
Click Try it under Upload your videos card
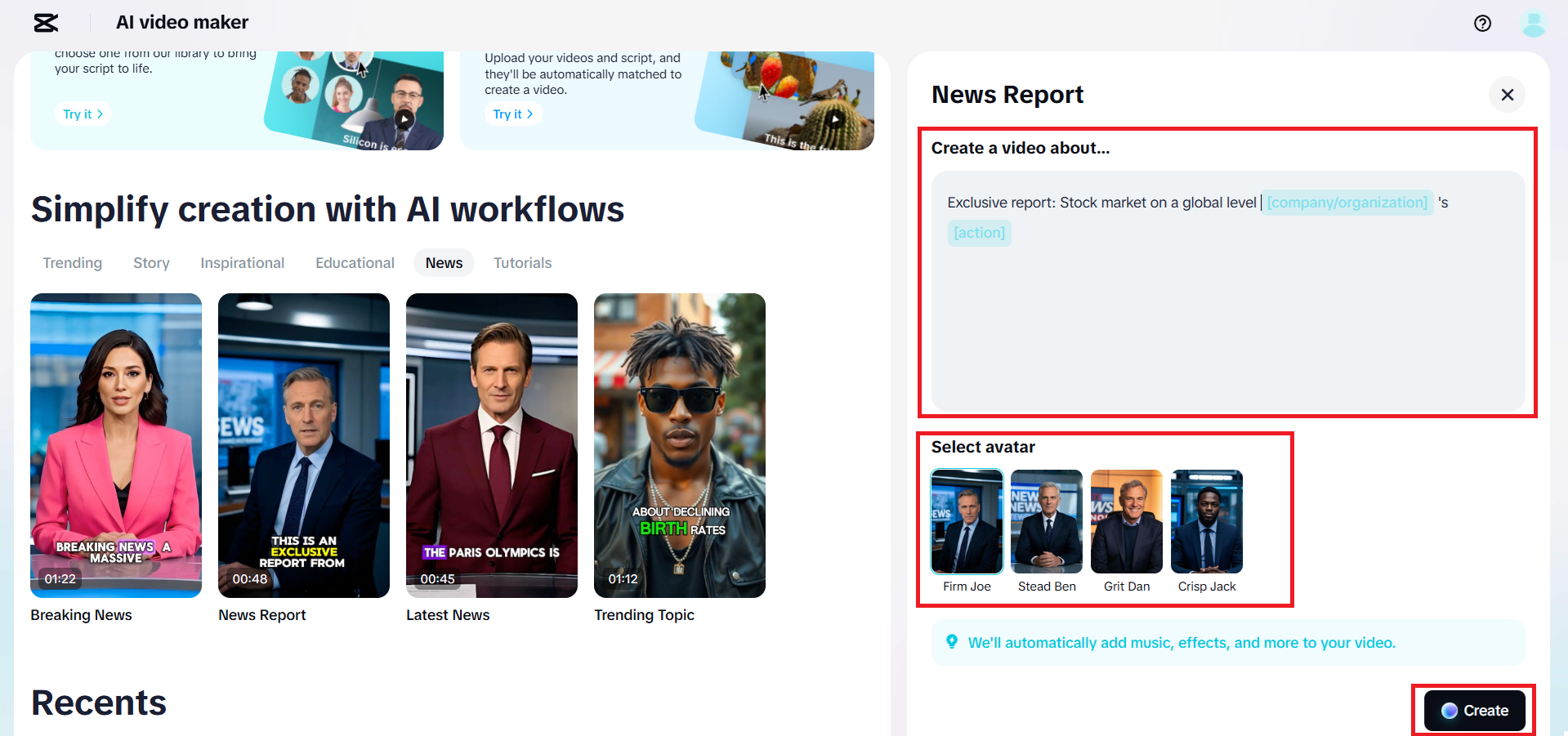pos(513,114)
